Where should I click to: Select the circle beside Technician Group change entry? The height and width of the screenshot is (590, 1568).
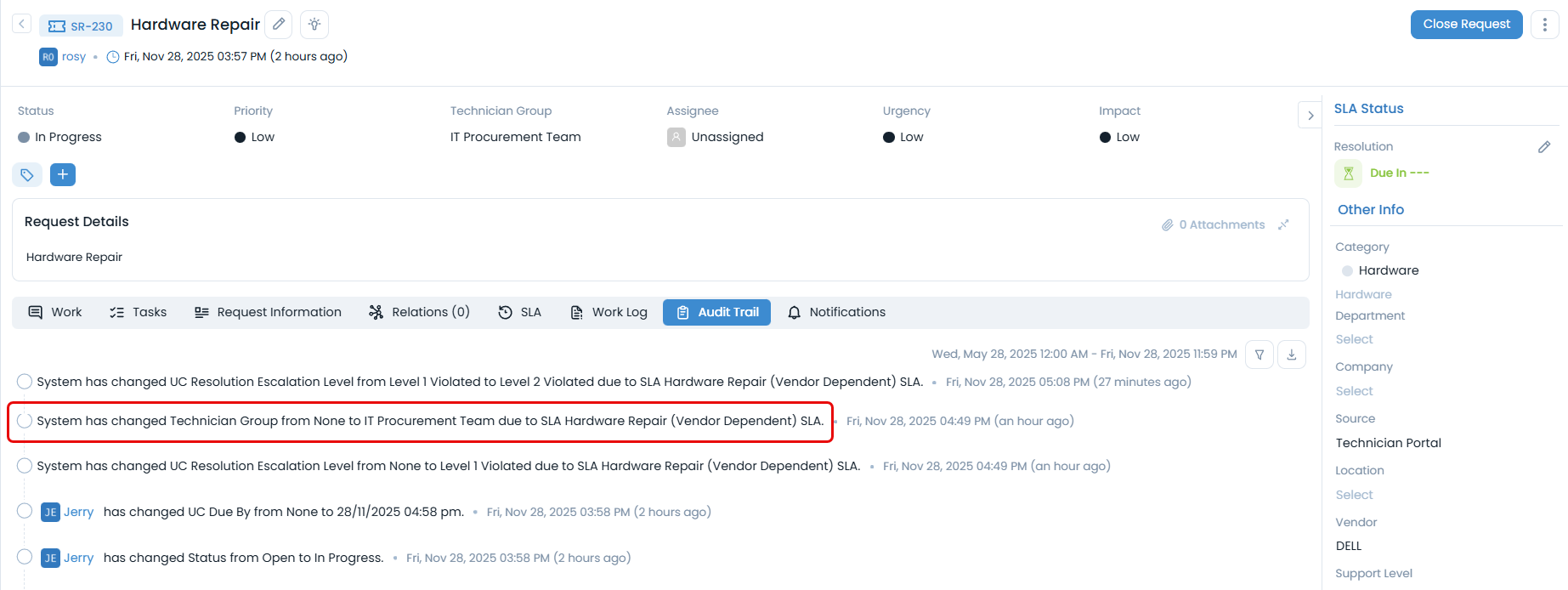click(x=25, y=421)
